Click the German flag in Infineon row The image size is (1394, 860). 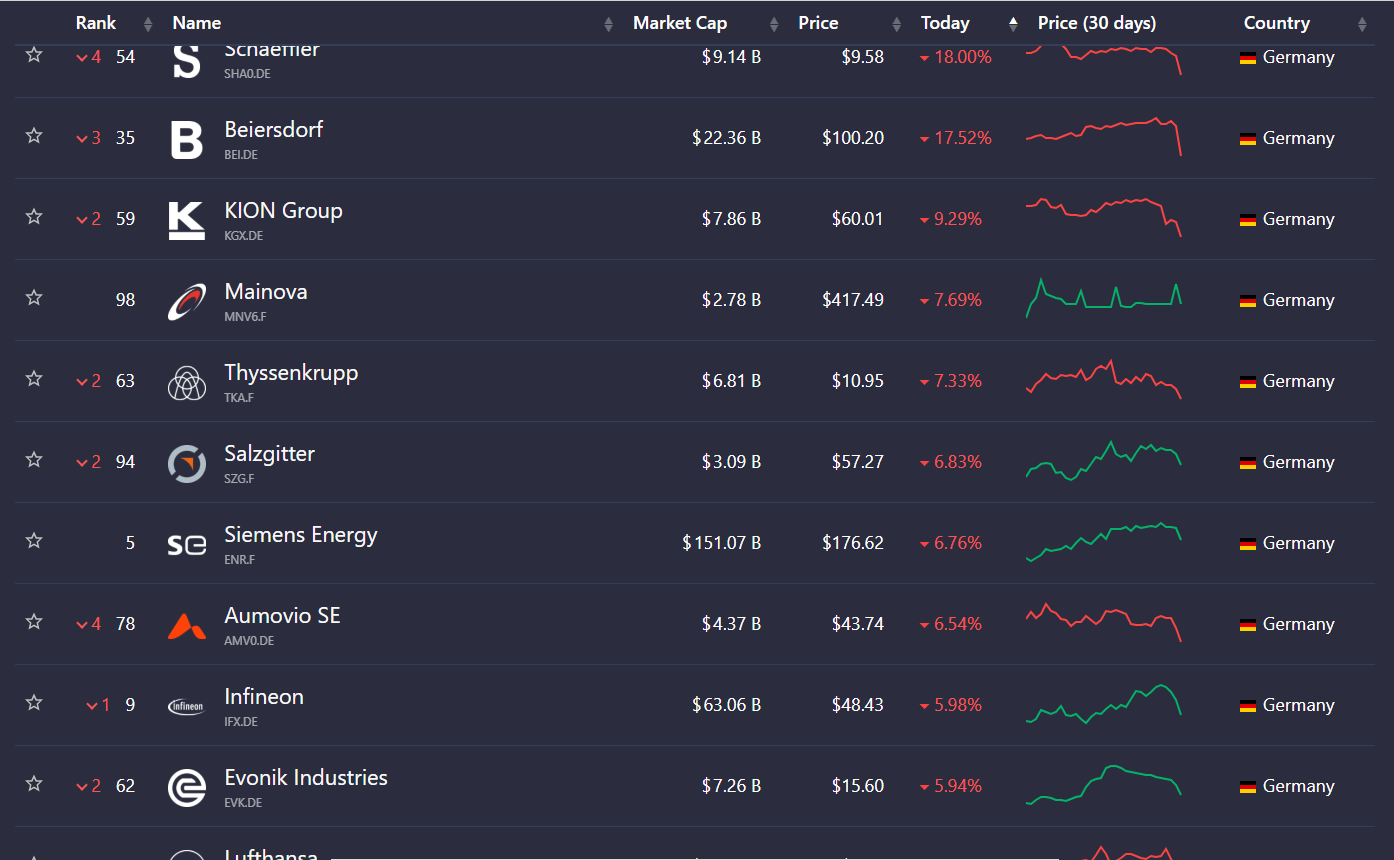(x=1248, y=706)
